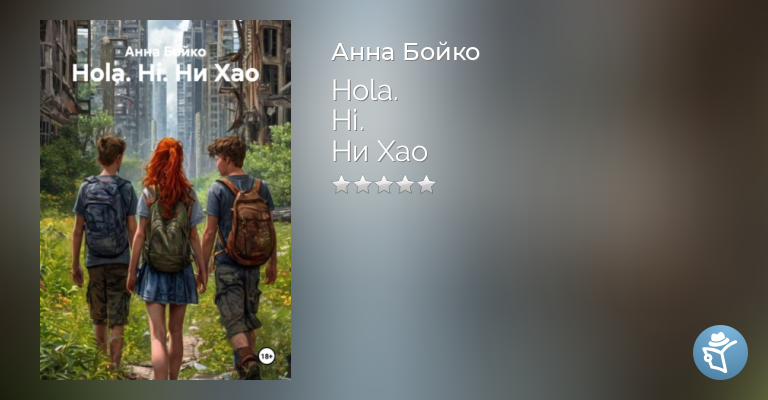Screen dimensions: 768x400
Task: Click the author name printed on cover
Action: tap(166, 51)
